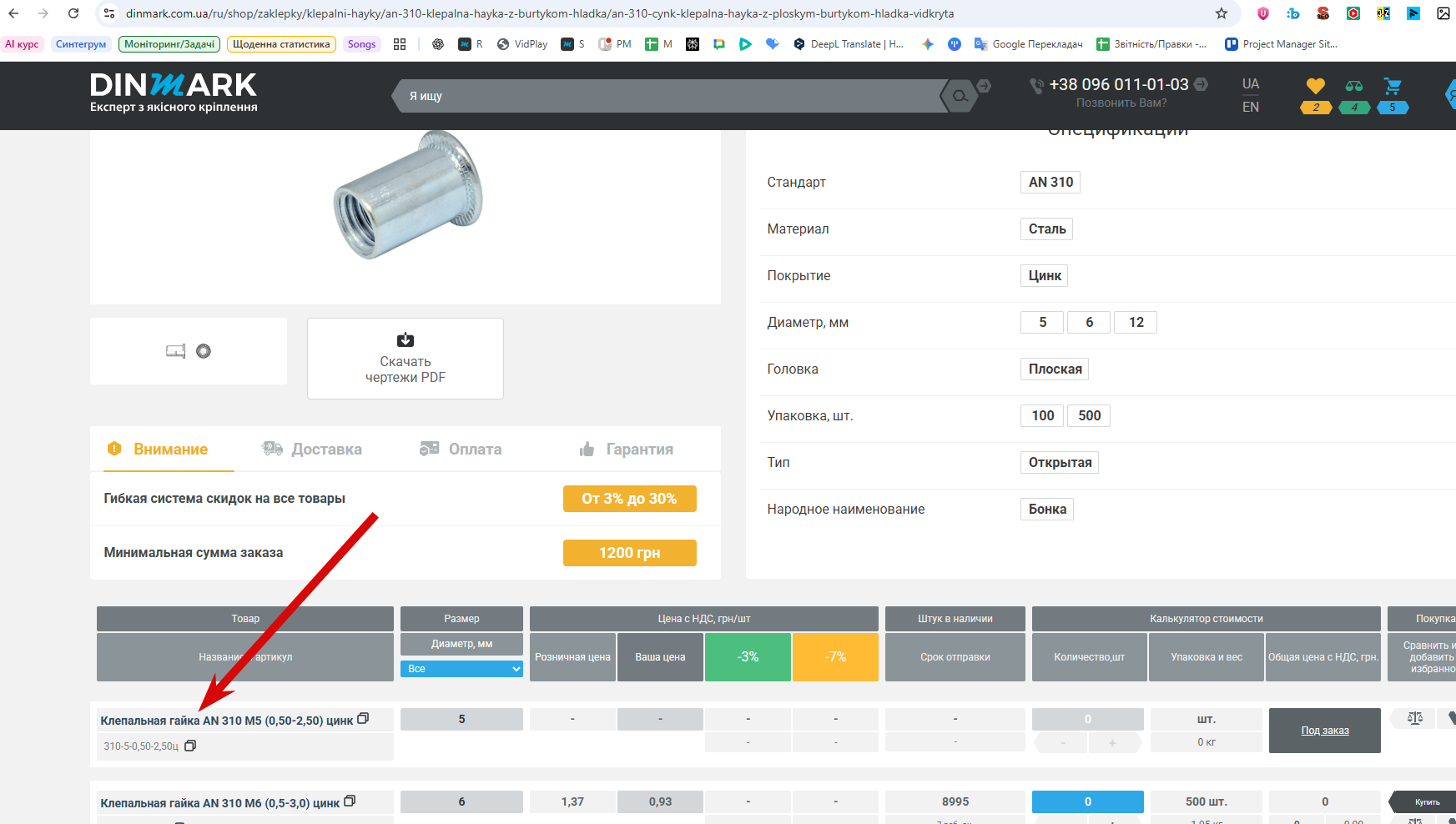Click the rivet nut product photo
The image size is (1456, 824).
409,193
